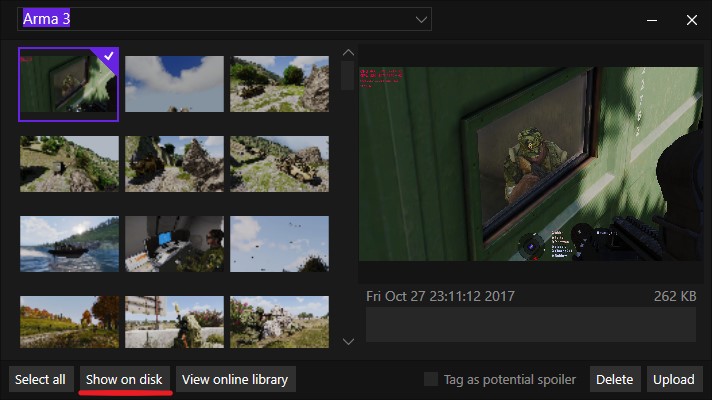The width and height of the screenshot is (712, 400).
Task: Enable Tag as potential spoiler checkbox
Action: coord(430,379)
